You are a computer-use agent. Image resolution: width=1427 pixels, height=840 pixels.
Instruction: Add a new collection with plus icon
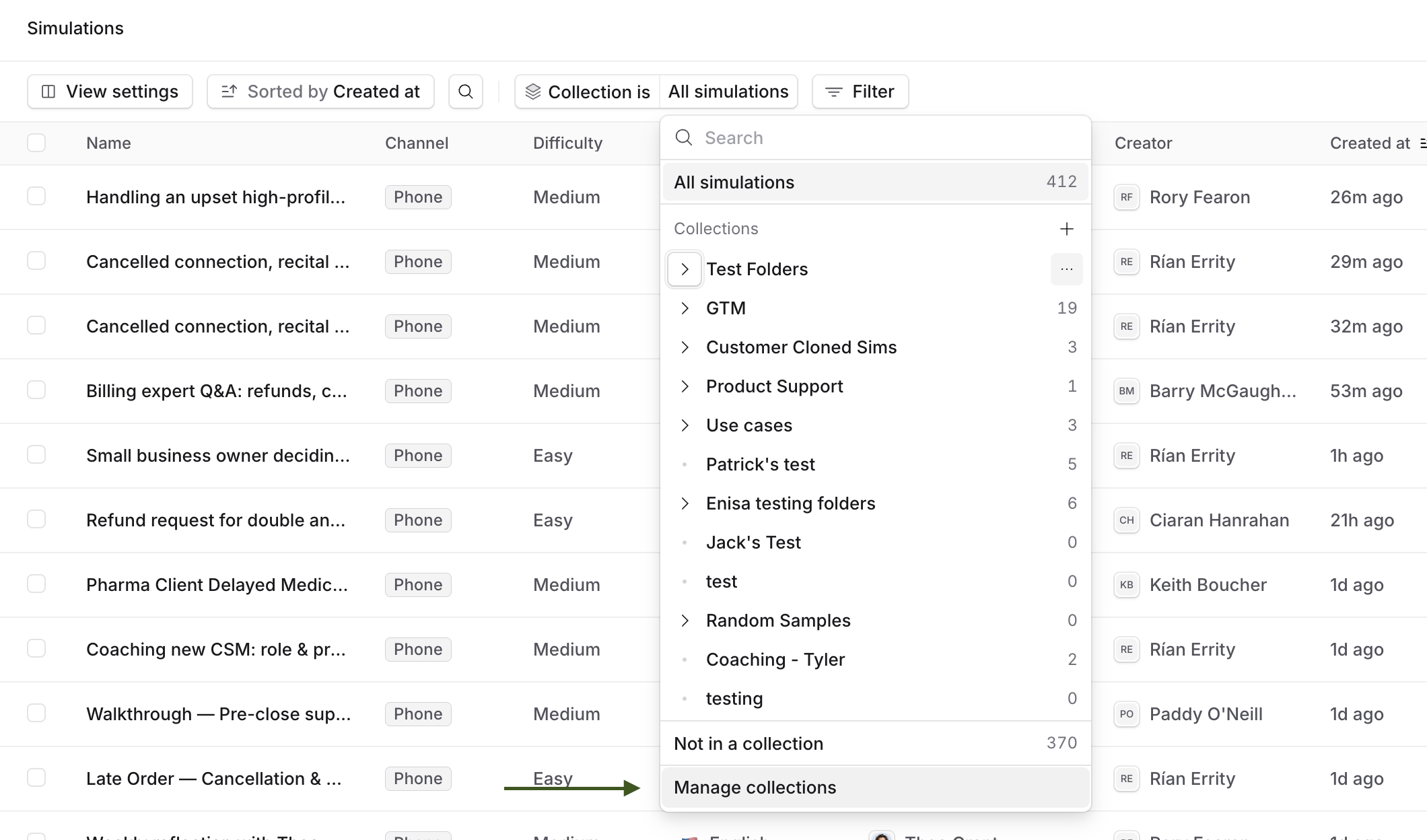click(x=1067, y=229)
